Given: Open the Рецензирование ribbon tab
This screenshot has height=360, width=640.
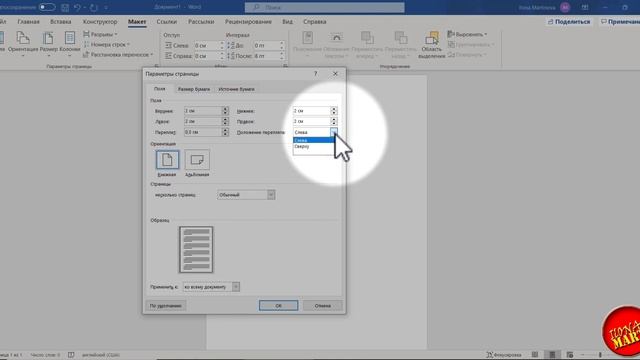Looking at the screenshot, I should 248,22.
